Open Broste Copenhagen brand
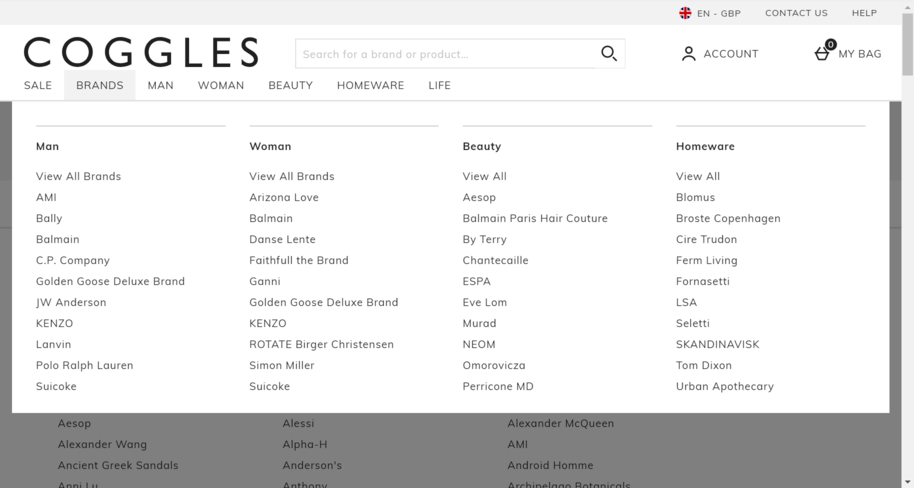 pyautogui.click(x=728, y=218)
